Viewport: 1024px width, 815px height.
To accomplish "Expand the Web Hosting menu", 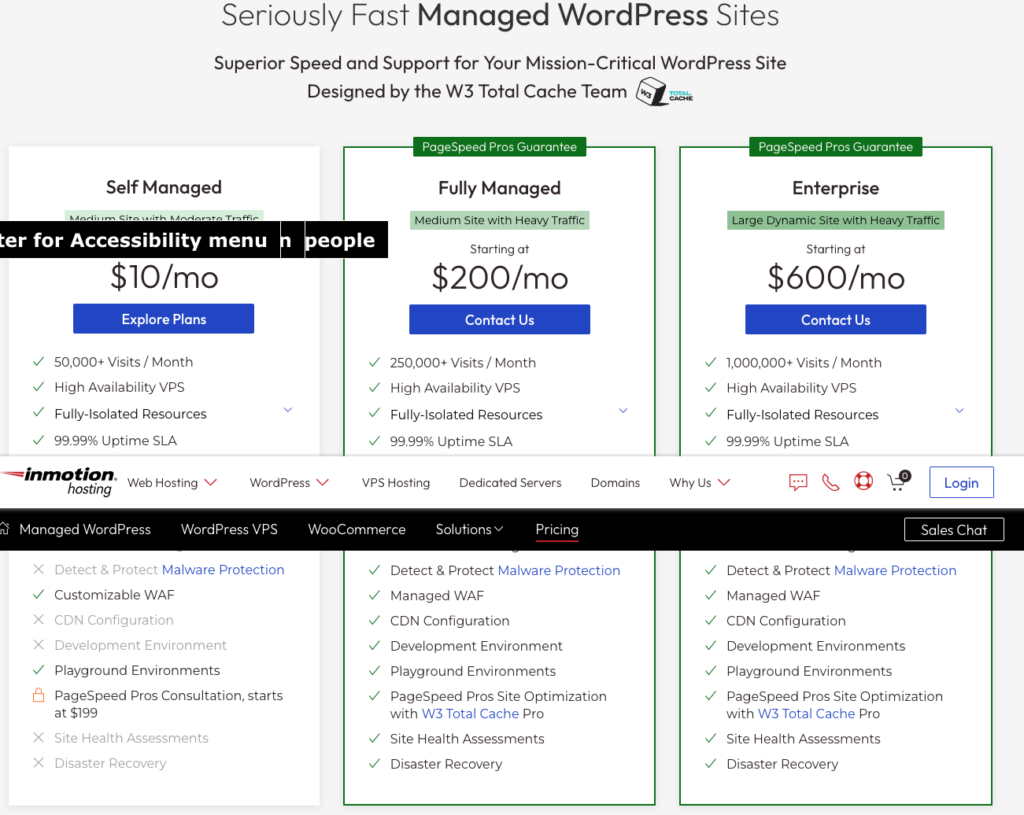I will pyautogui.click(x=172, y=483).
